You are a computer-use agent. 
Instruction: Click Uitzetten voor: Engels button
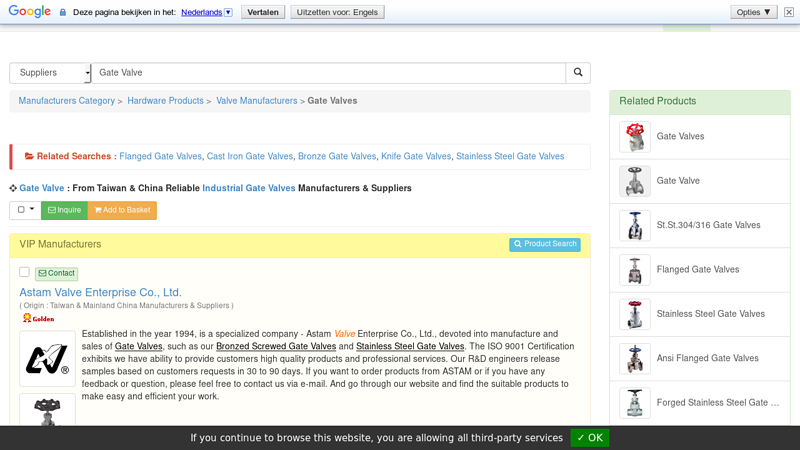[337, 12]
